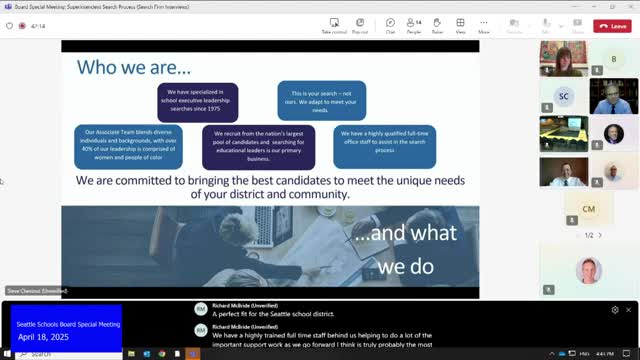Click the Take control button

[x=334, y=26]
